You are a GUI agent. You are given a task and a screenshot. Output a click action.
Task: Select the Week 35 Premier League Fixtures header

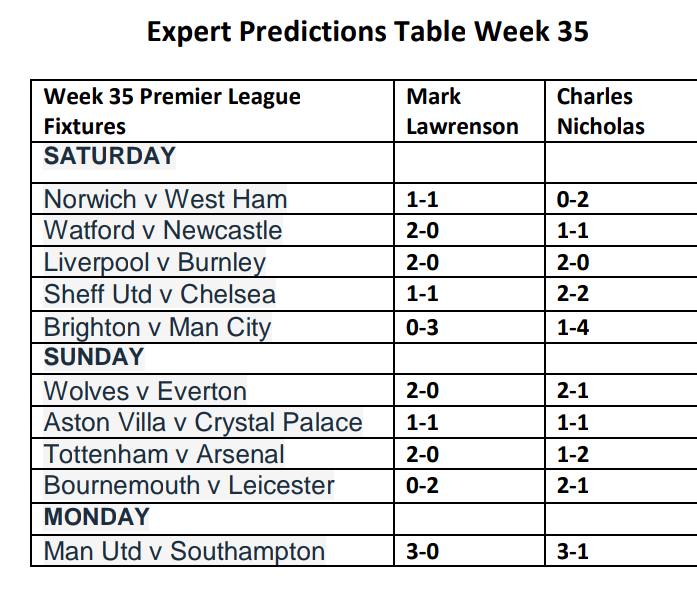coord(172,111)
